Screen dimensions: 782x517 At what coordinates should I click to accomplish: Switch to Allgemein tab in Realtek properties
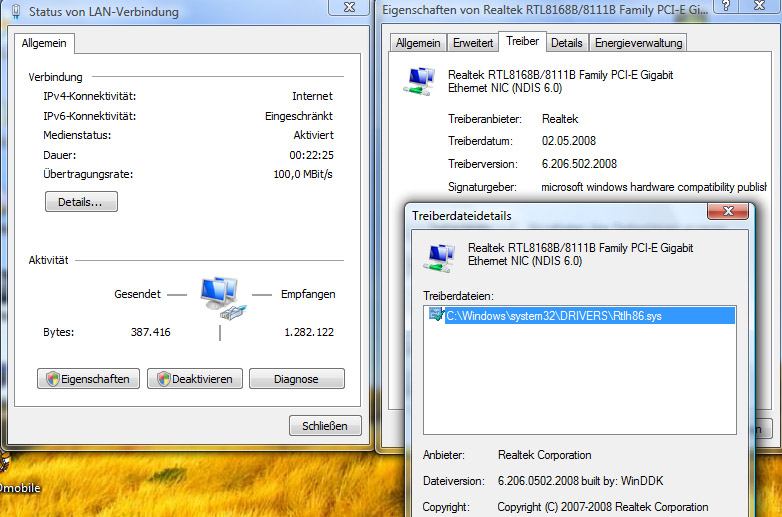point(418,43)
